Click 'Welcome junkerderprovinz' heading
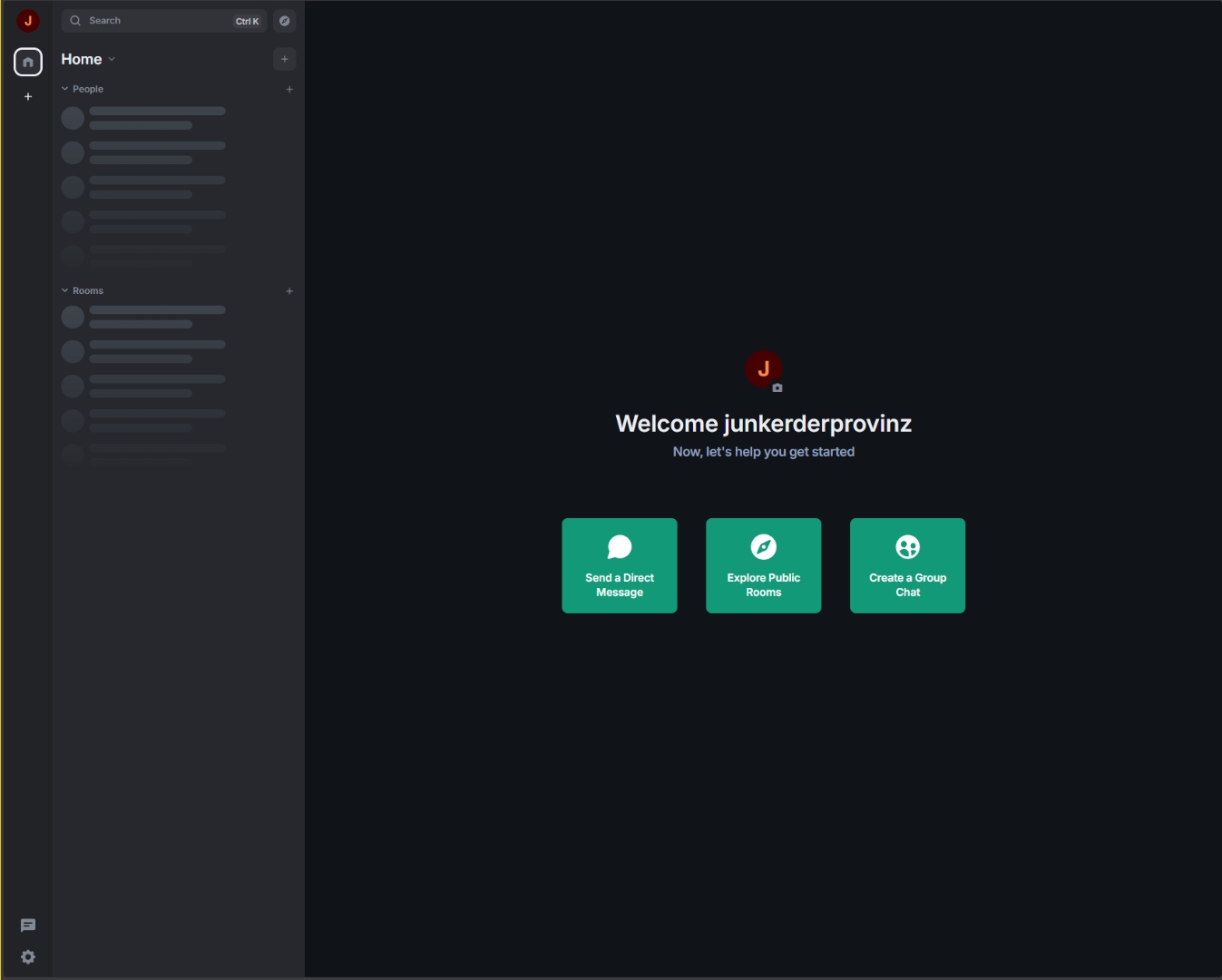The width and height of the screenshot is (1222, 980). click(764, 424)
